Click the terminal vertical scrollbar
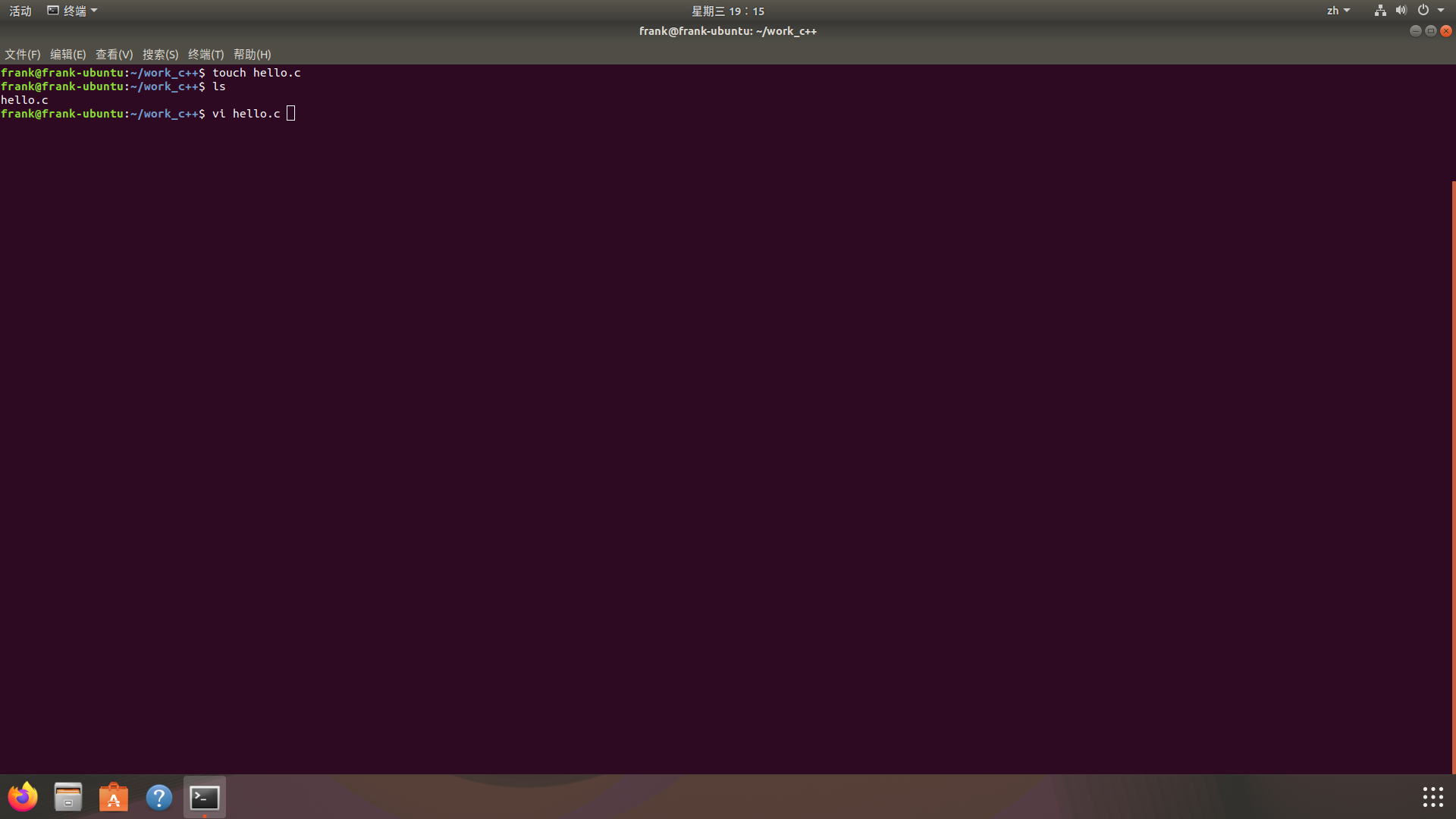 (1453, 476)
